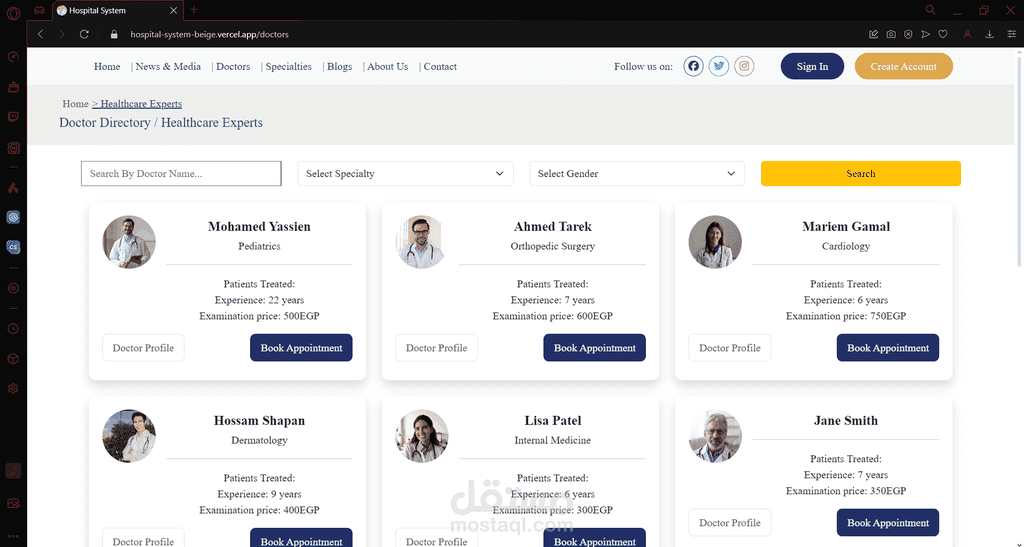Open the Instagram social icon
Screen dimensions: 1024x547
click(x=744, y=66)
